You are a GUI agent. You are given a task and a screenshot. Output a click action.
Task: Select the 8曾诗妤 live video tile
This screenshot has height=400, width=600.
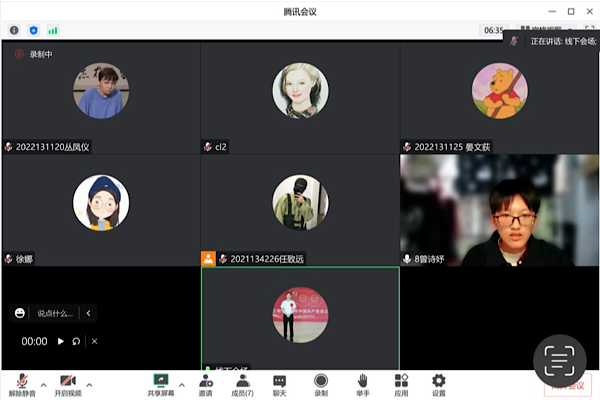click(499, 209)
